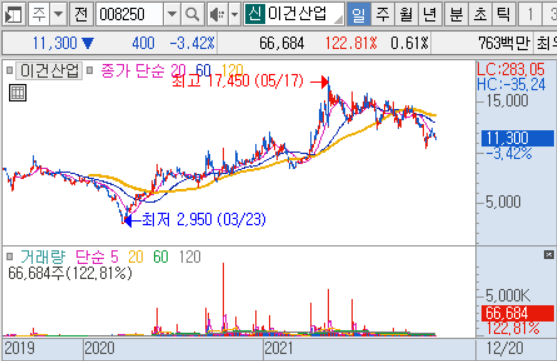Click the blue 60 moving average label
Screen dimensions: 557x361
click(204, 70)
